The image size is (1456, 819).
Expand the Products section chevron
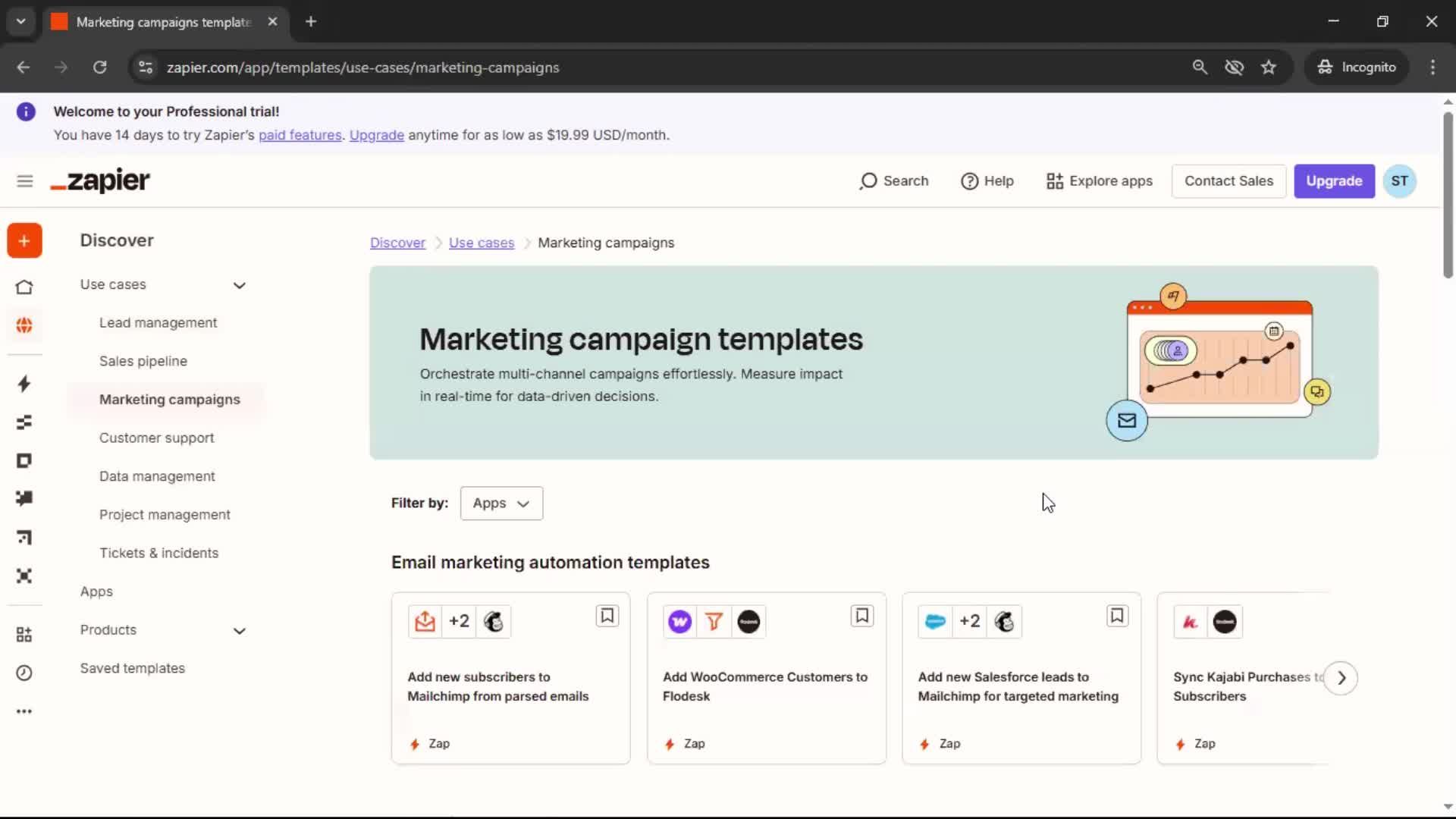click(240, 631)
